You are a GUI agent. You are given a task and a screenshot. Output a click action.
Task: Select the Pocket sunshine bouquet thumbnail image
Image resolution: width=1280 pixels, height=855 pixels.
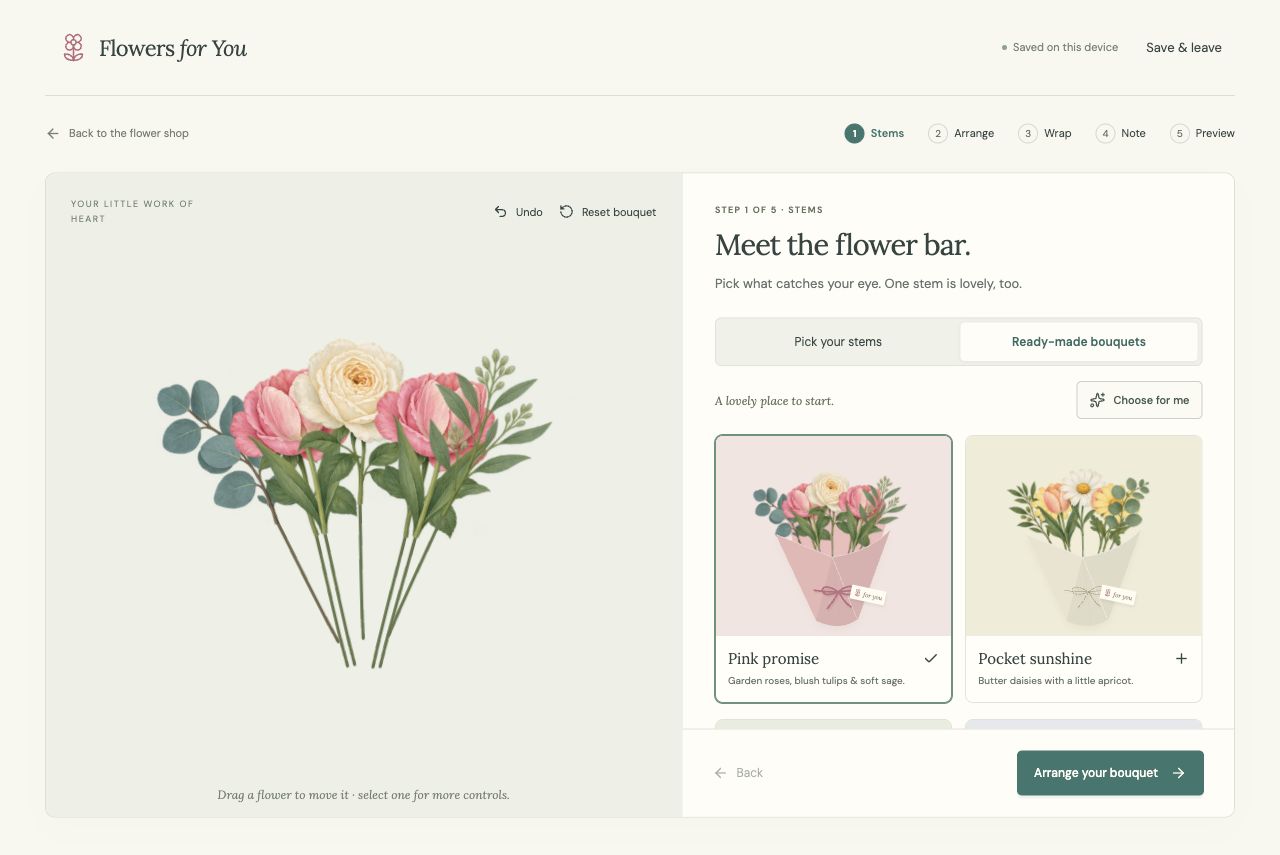(x=1083, y=536)
